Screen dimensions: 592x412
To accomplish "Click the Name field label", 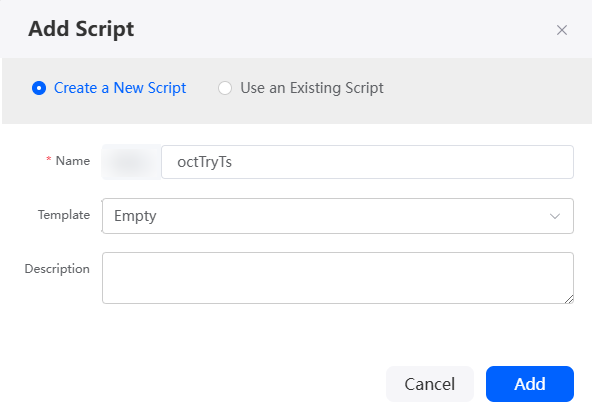I will pos(73,161).
